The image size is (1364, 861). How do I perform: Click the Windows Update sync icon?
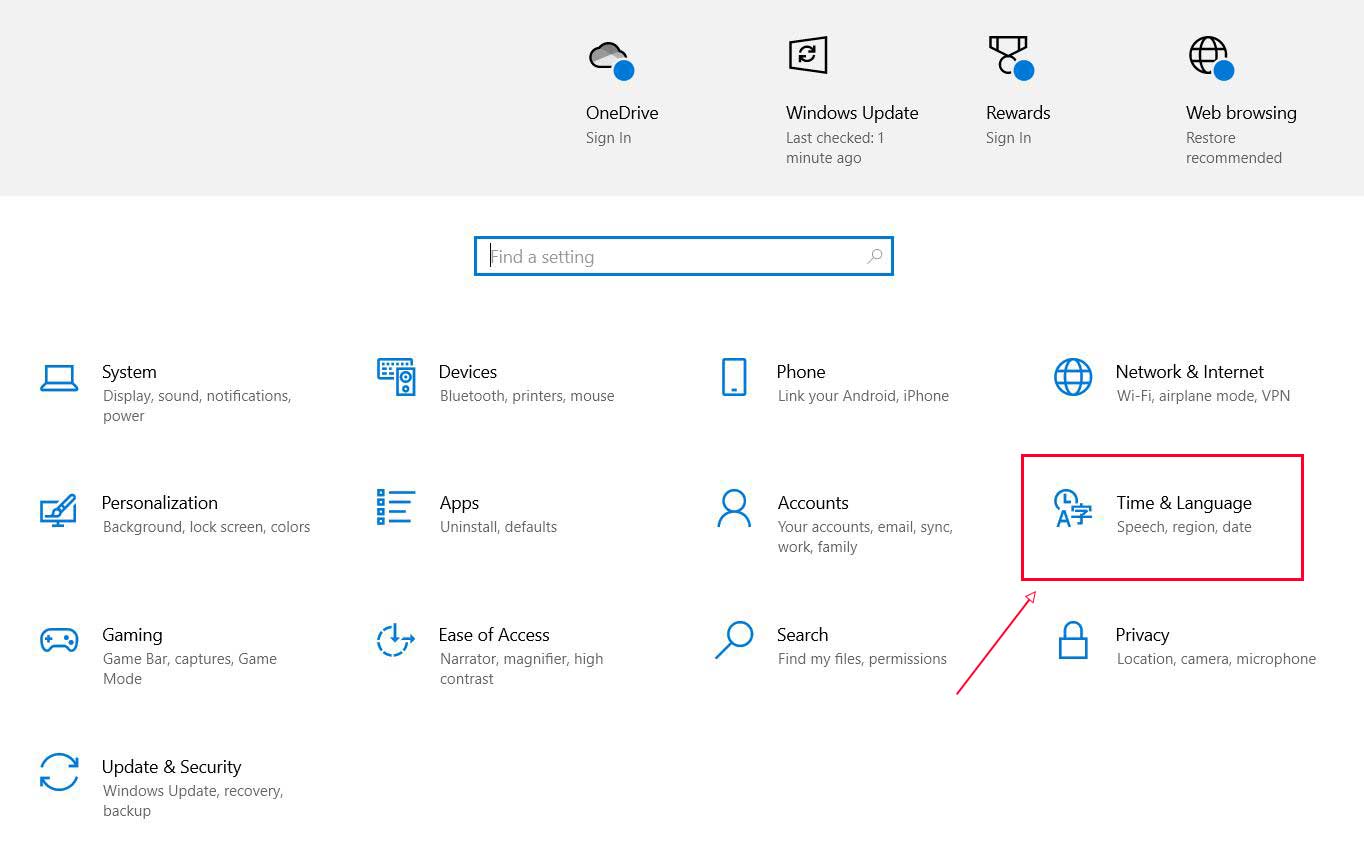pyautogui.click(x=807, y=54)
